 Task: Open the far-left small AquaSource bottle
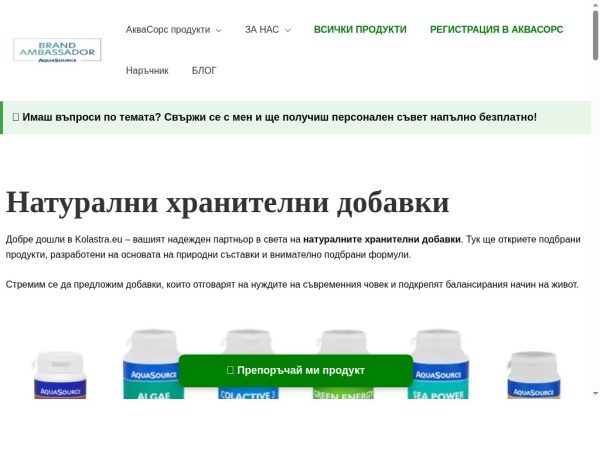[60, 375]
